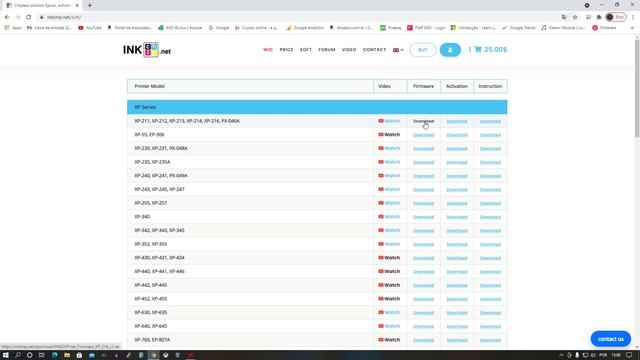Open the translate page icon
This screenshot has height=360, width=640.
point(564,17)
